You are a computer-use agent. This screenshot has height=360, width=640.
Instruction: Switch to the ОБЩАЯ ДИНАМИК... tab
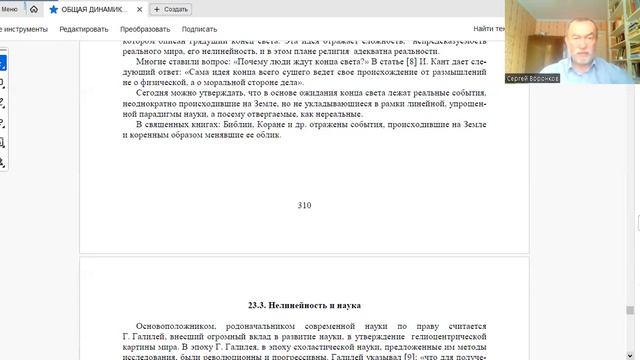(95, 9)
